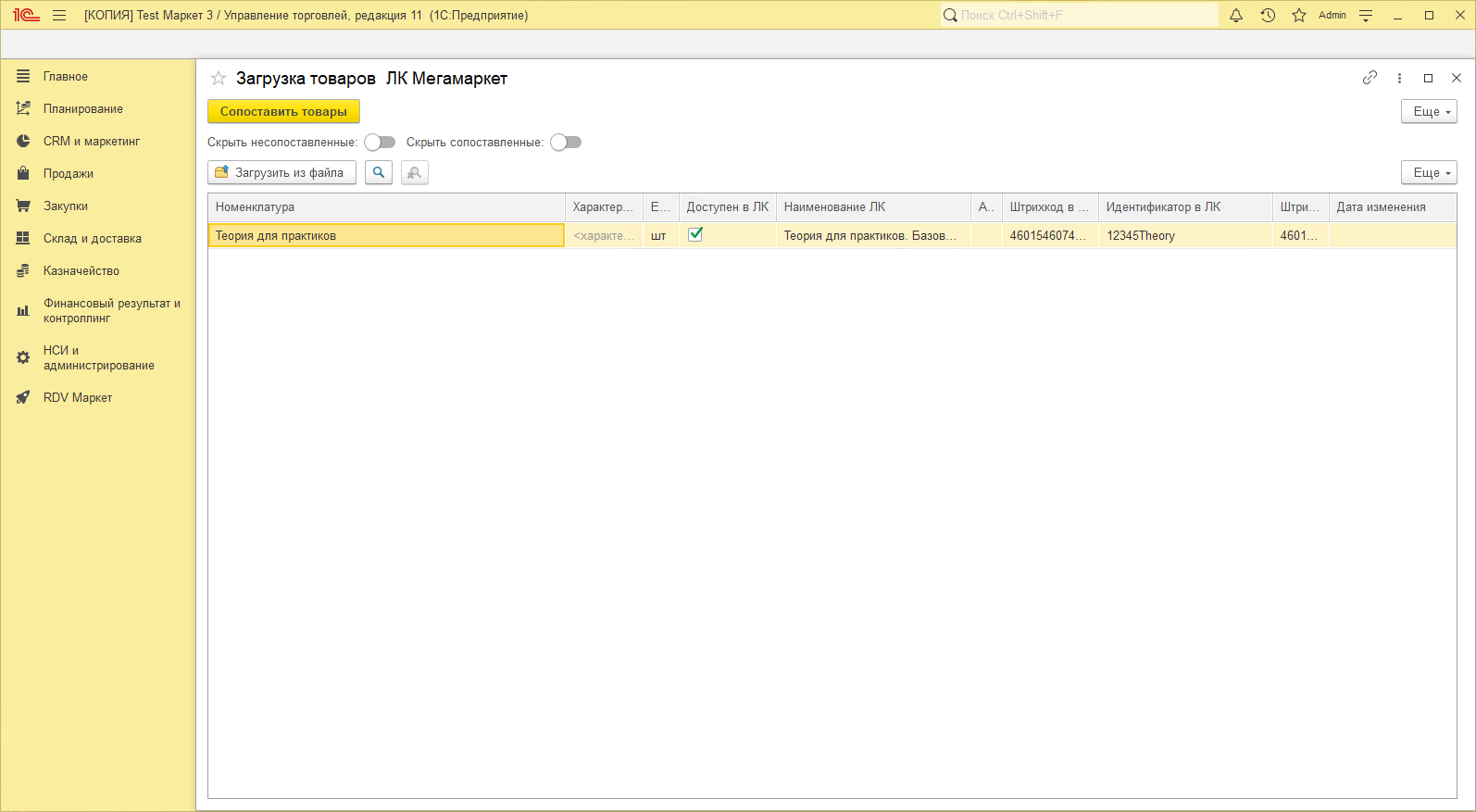This screenshot has width=1476, height=812.
Task: Open service settings icon next to Admin
Action: coord(1366,15)
